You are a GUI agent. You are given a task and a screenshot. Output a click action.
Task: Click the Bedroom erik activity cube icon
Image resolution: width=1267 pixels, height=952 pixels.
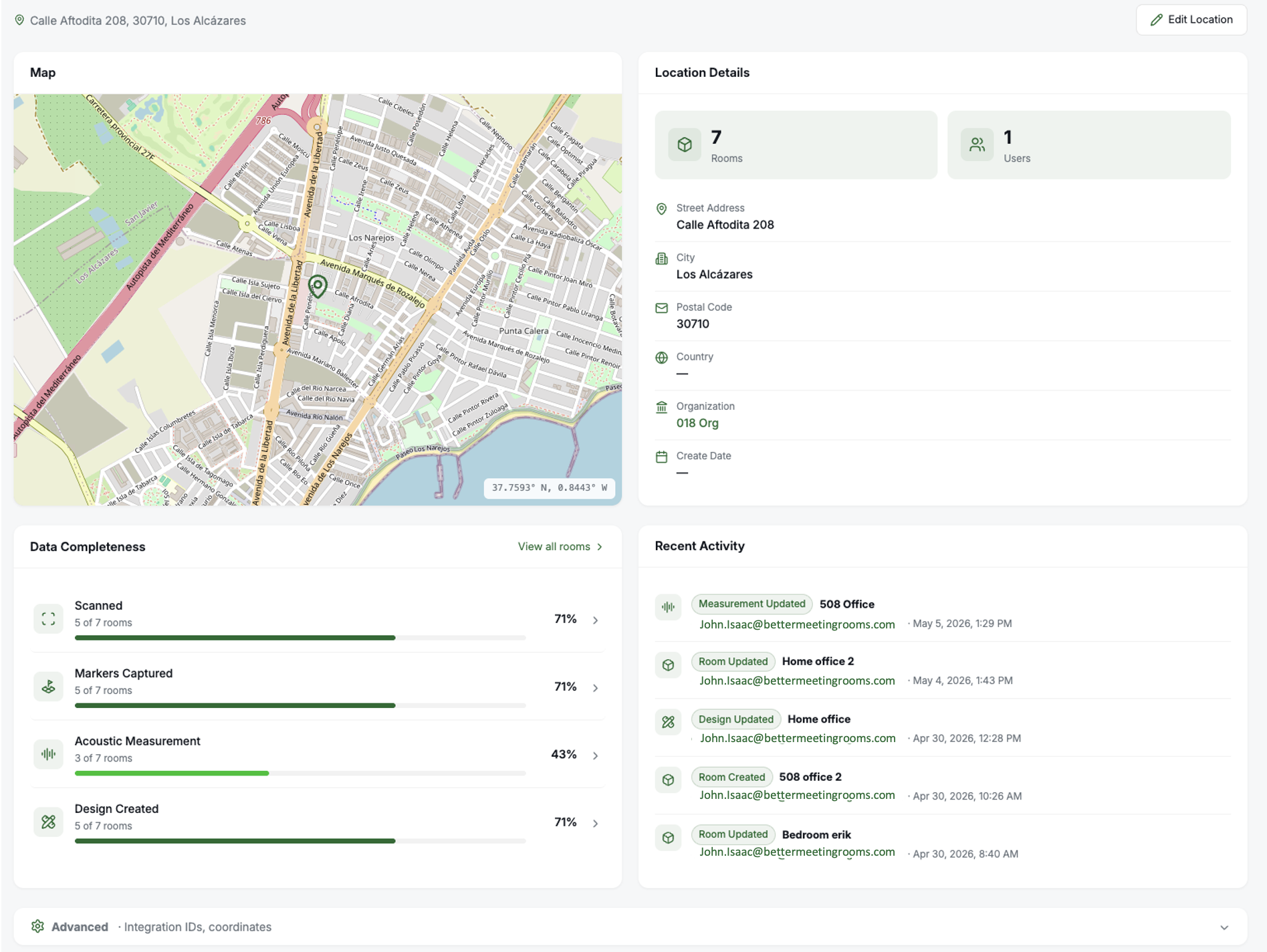(668, 838)
